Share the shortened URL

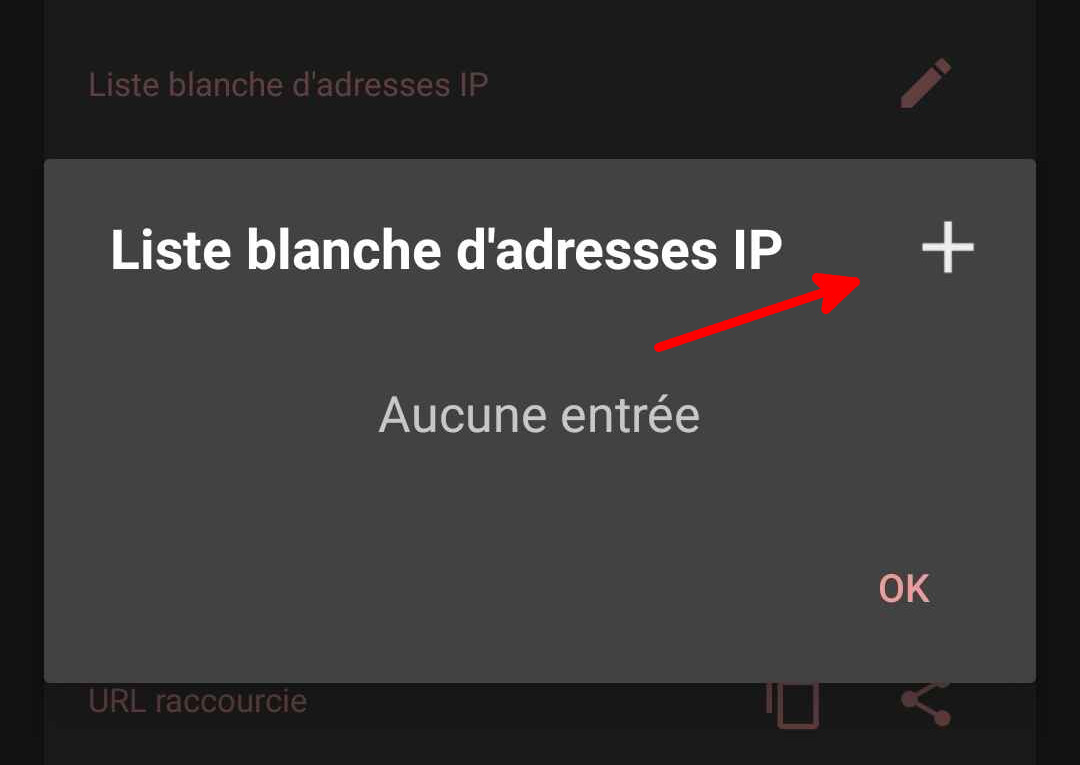(926, 704)
